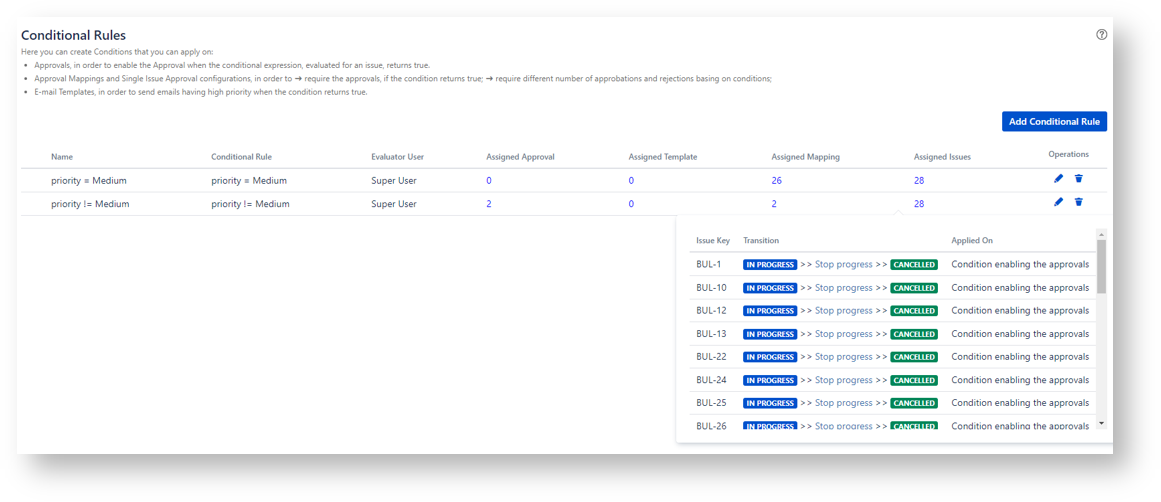
Task: Open Assigned Issues count for 'priority = Medium'
Action: click(918, 181)
